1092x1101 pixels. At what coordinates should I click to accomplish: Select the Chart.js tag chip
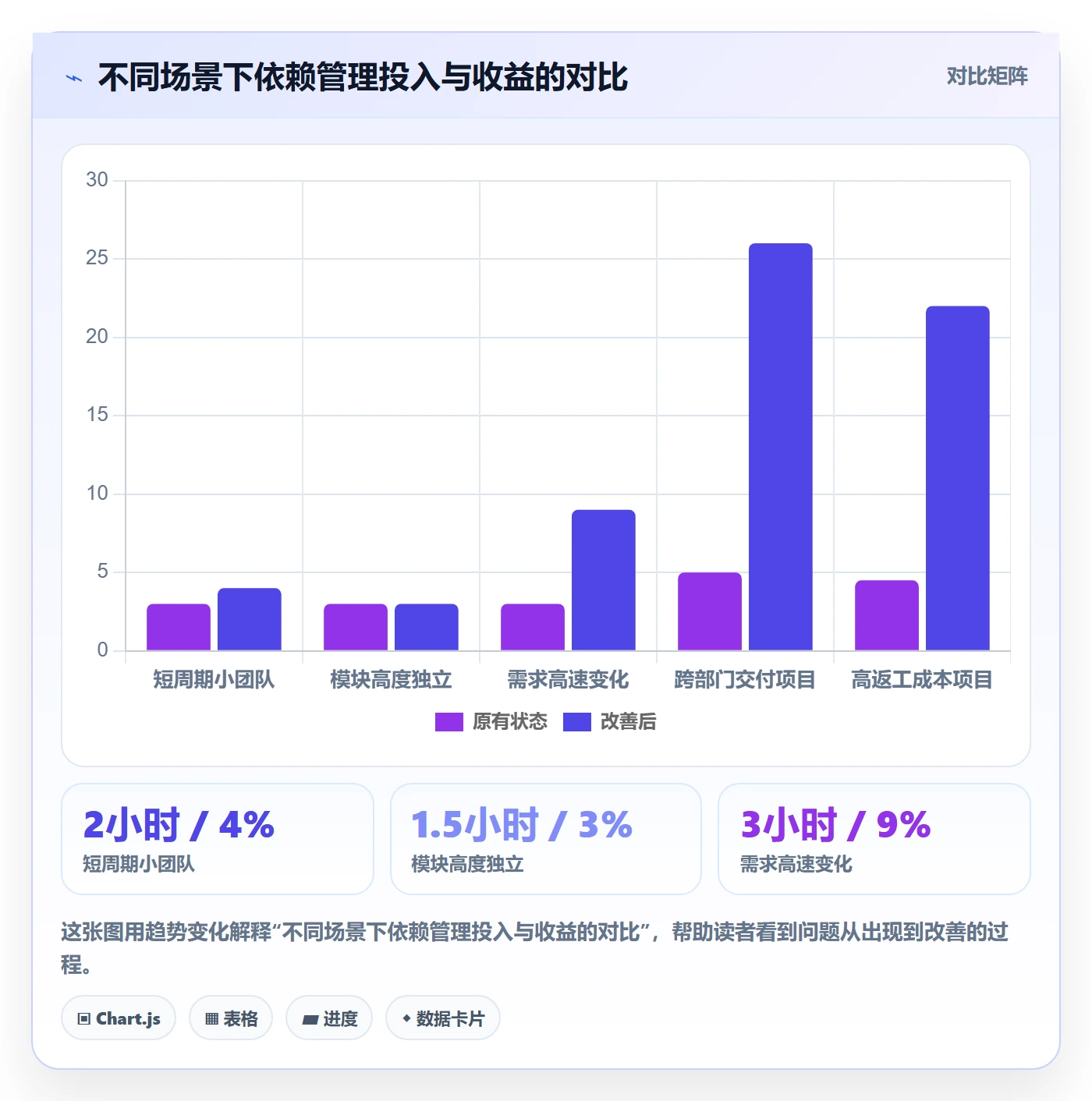pos(119,1018)
